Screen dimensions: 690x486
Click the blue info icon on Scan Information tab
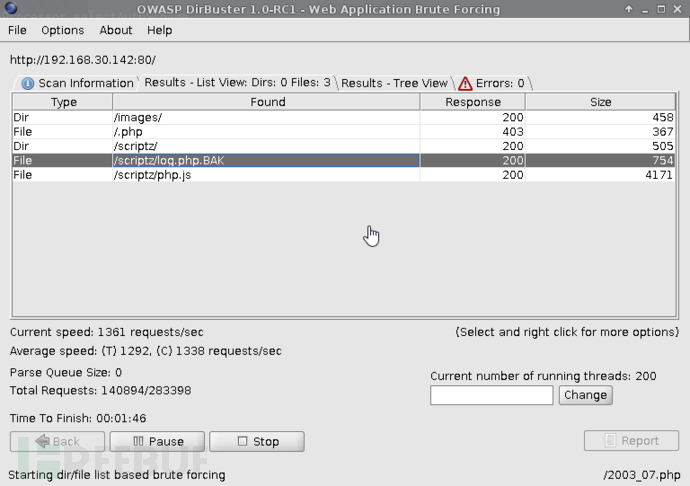click(28, 83)
